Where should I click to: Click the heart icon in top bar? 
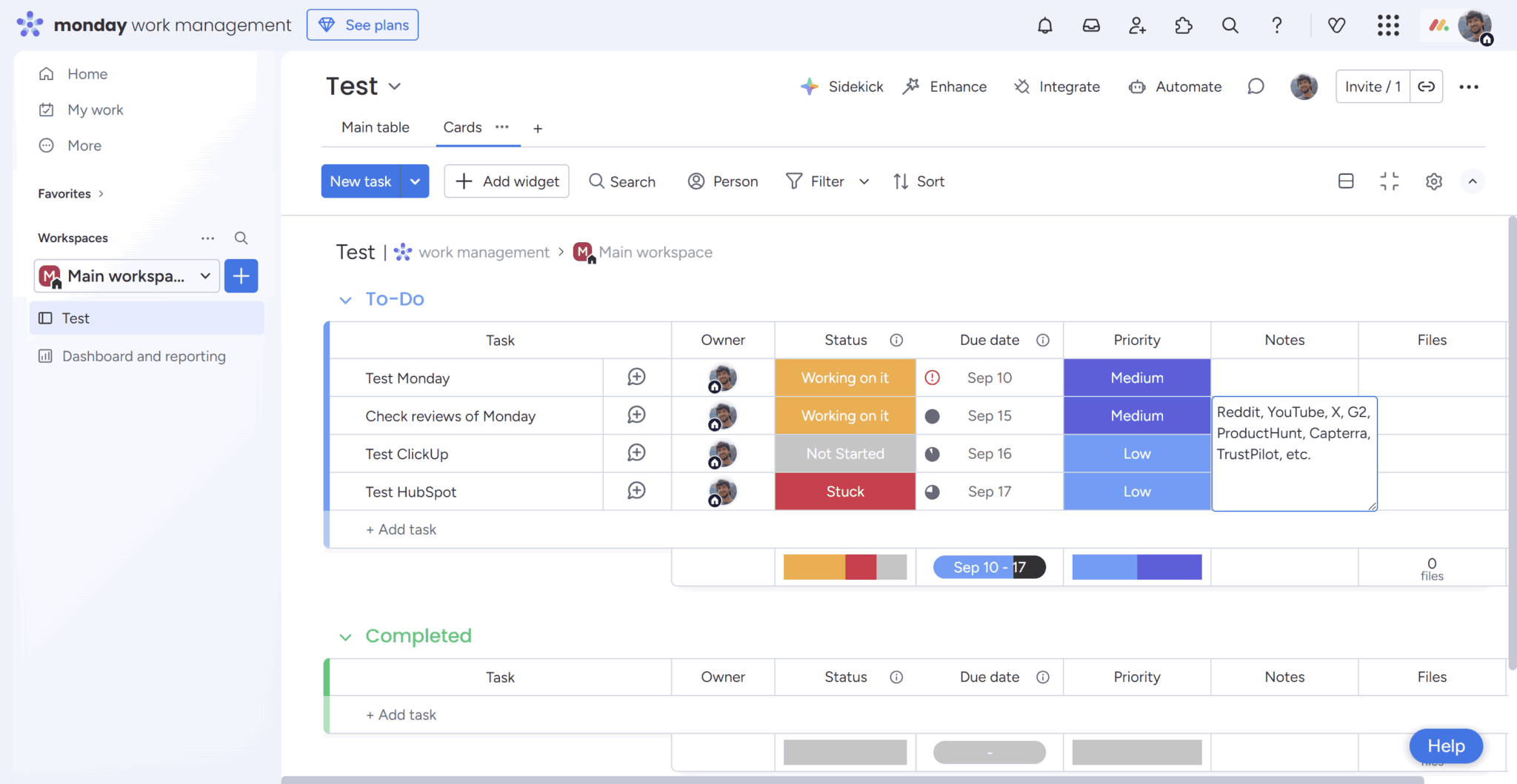[x=1336, y=25]
